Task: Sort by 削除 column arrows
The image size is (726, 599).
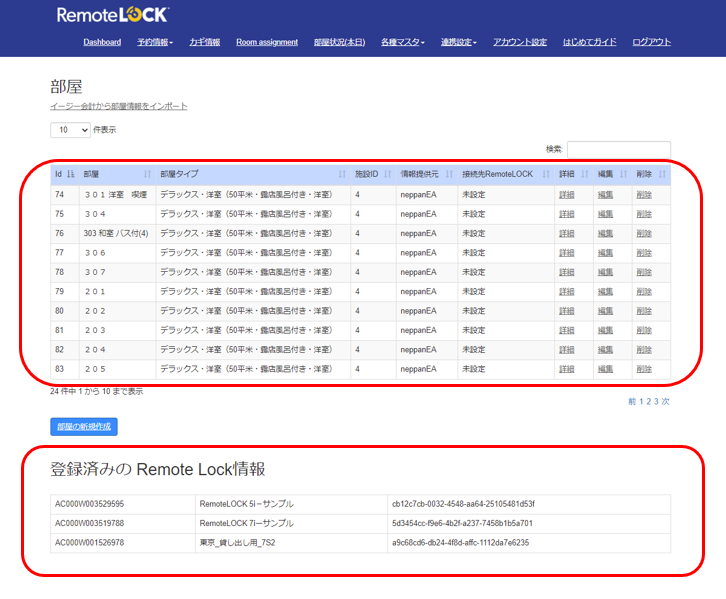Action: (x=662, y=174)
